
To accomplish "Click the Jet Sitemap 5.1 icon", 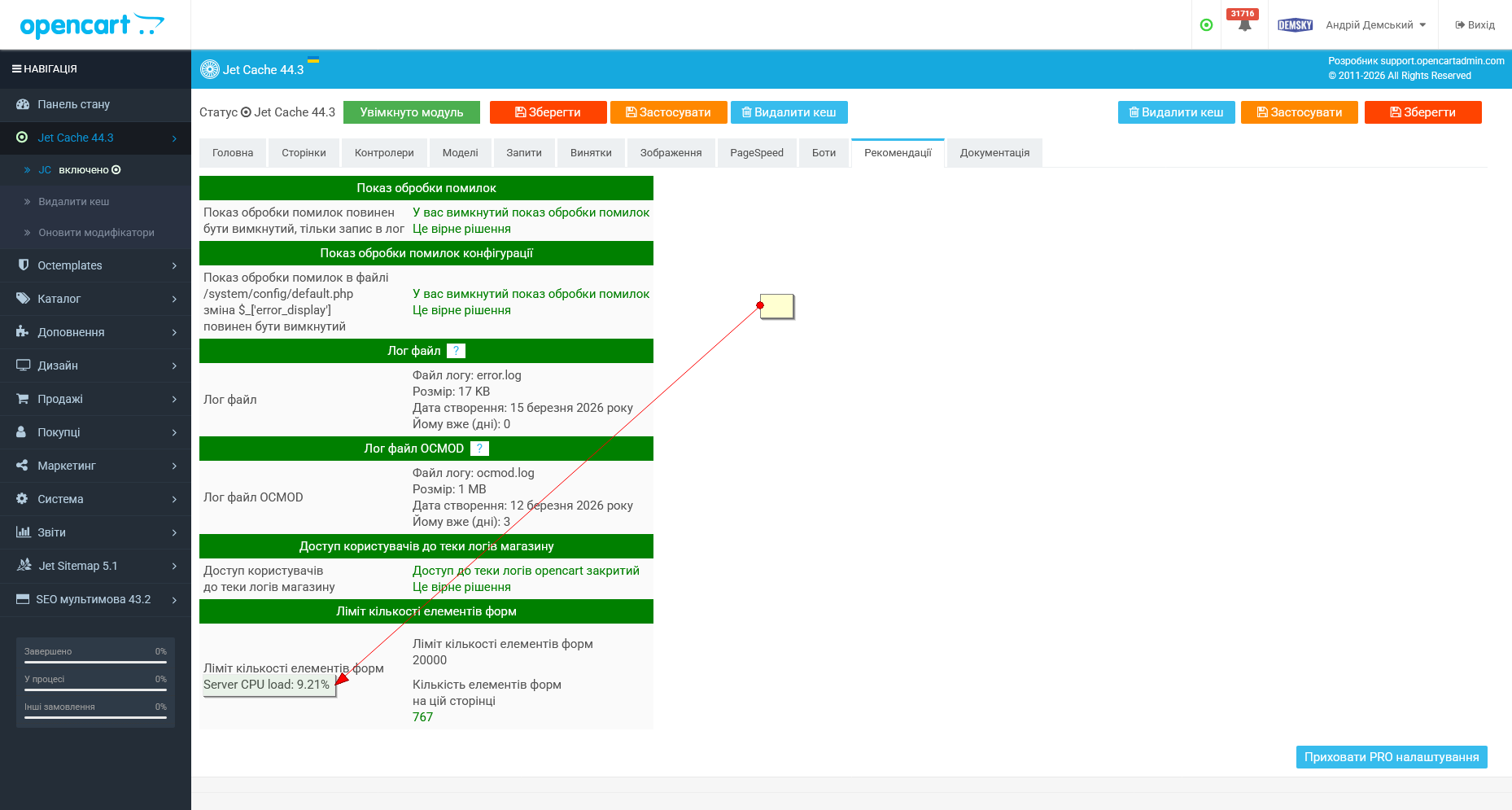I will (x=24, y=565).
